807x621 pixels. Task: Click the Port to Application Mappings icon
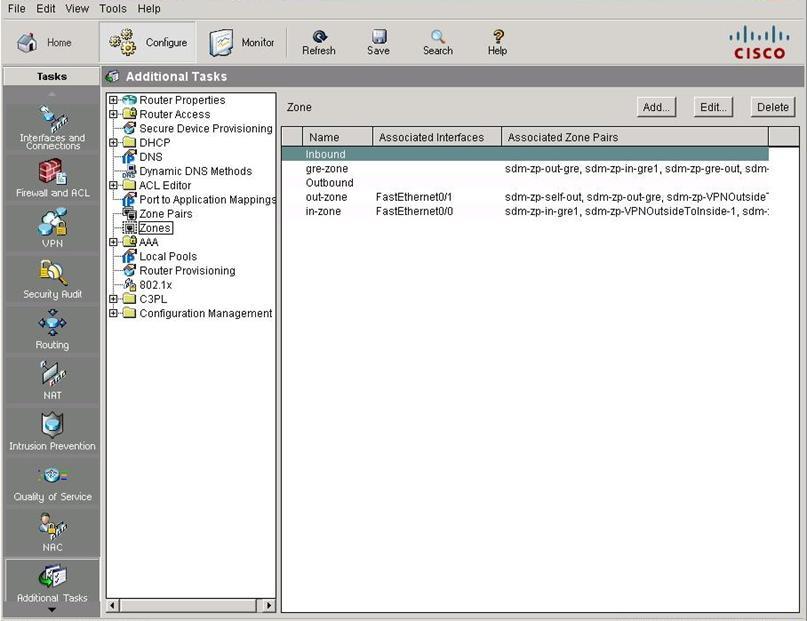(130, 200)
